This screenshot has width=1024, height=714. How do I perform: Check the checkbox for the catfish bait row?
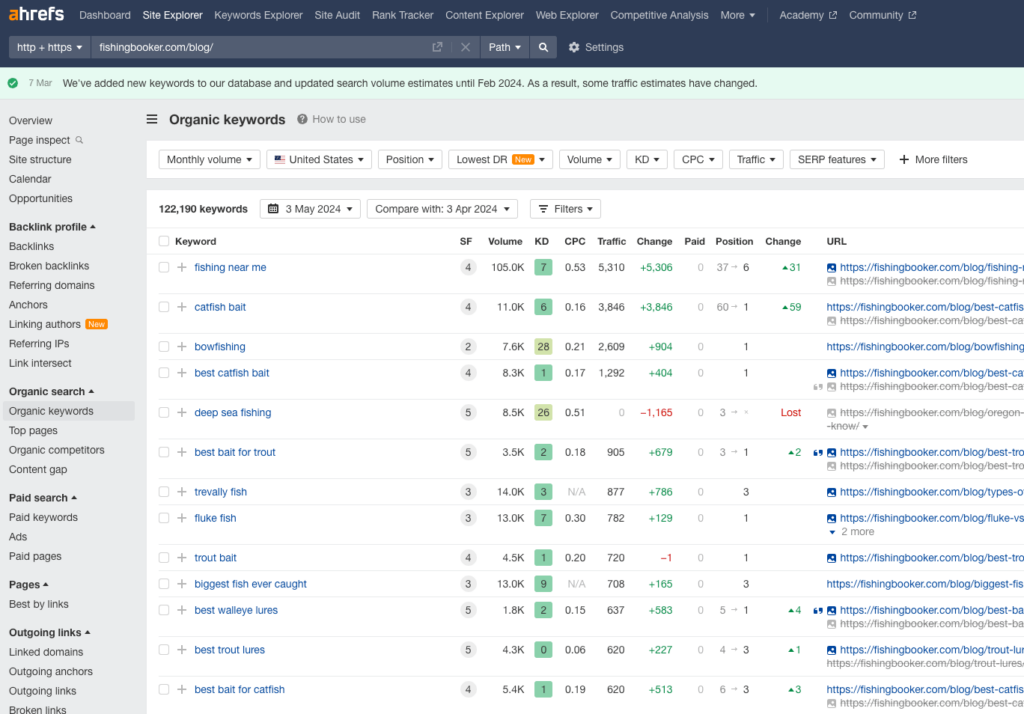(164, 307)
